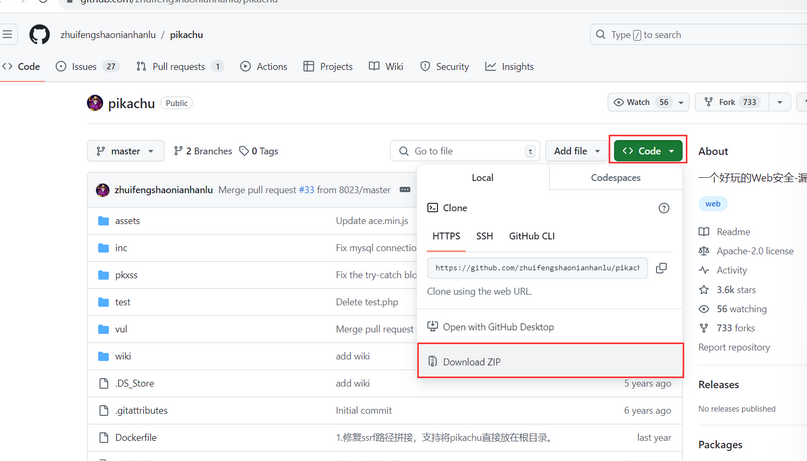
Task: Click the Dockerfile file icon
Action: [x=103, y=437]
